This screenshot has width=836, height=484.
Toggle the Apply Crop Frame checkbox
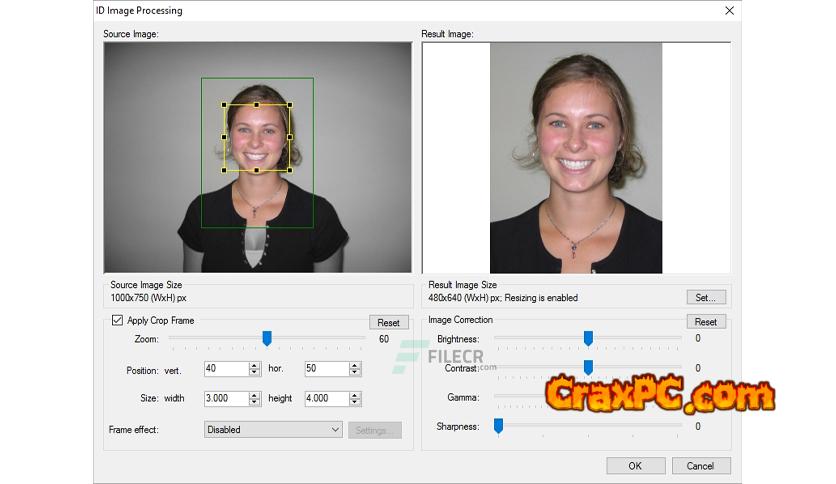[117, 321]
